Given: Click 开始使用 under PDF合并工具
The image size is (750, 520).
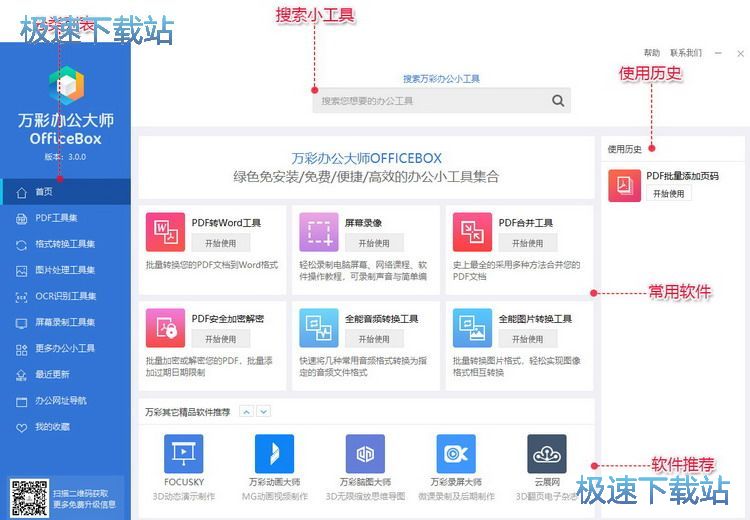Looking at the screenshot, I should click(x=528, y=243).
